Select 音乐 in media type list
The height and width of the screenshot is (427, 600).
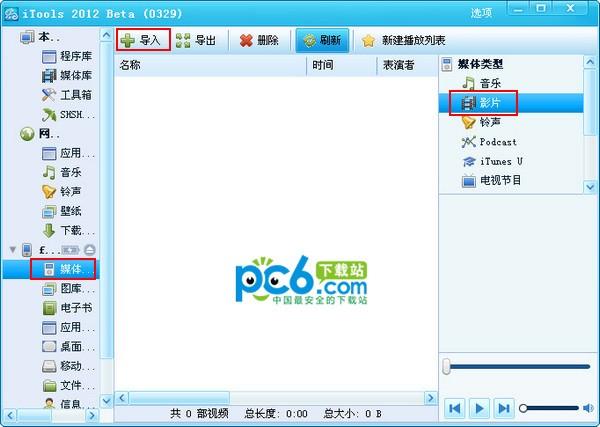pyautogui.click(x=481, y=83)
